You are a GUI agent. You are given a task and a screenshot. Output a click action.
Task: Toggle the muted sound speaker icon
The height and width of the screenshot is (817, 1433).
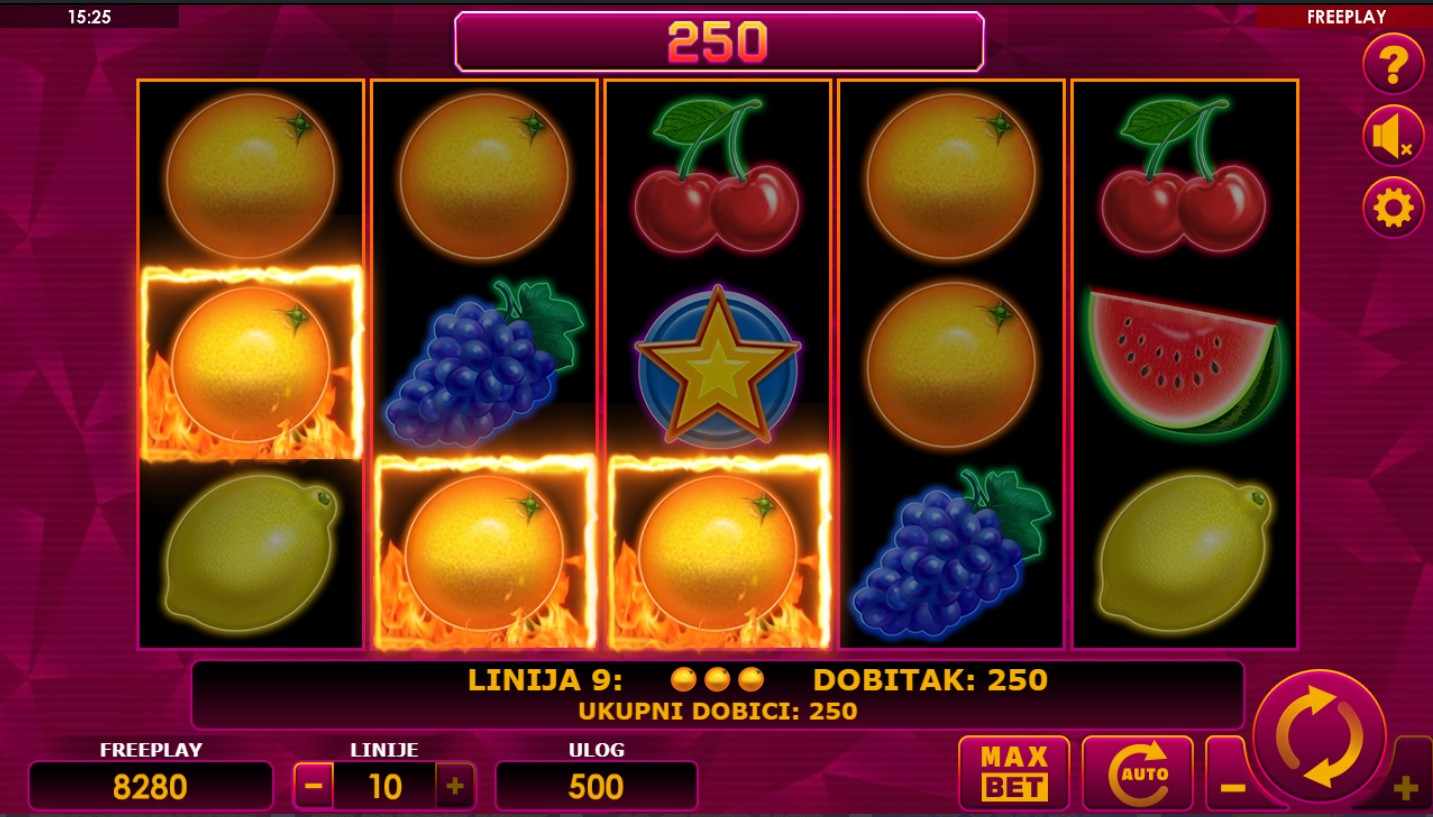pos(1393,136)
